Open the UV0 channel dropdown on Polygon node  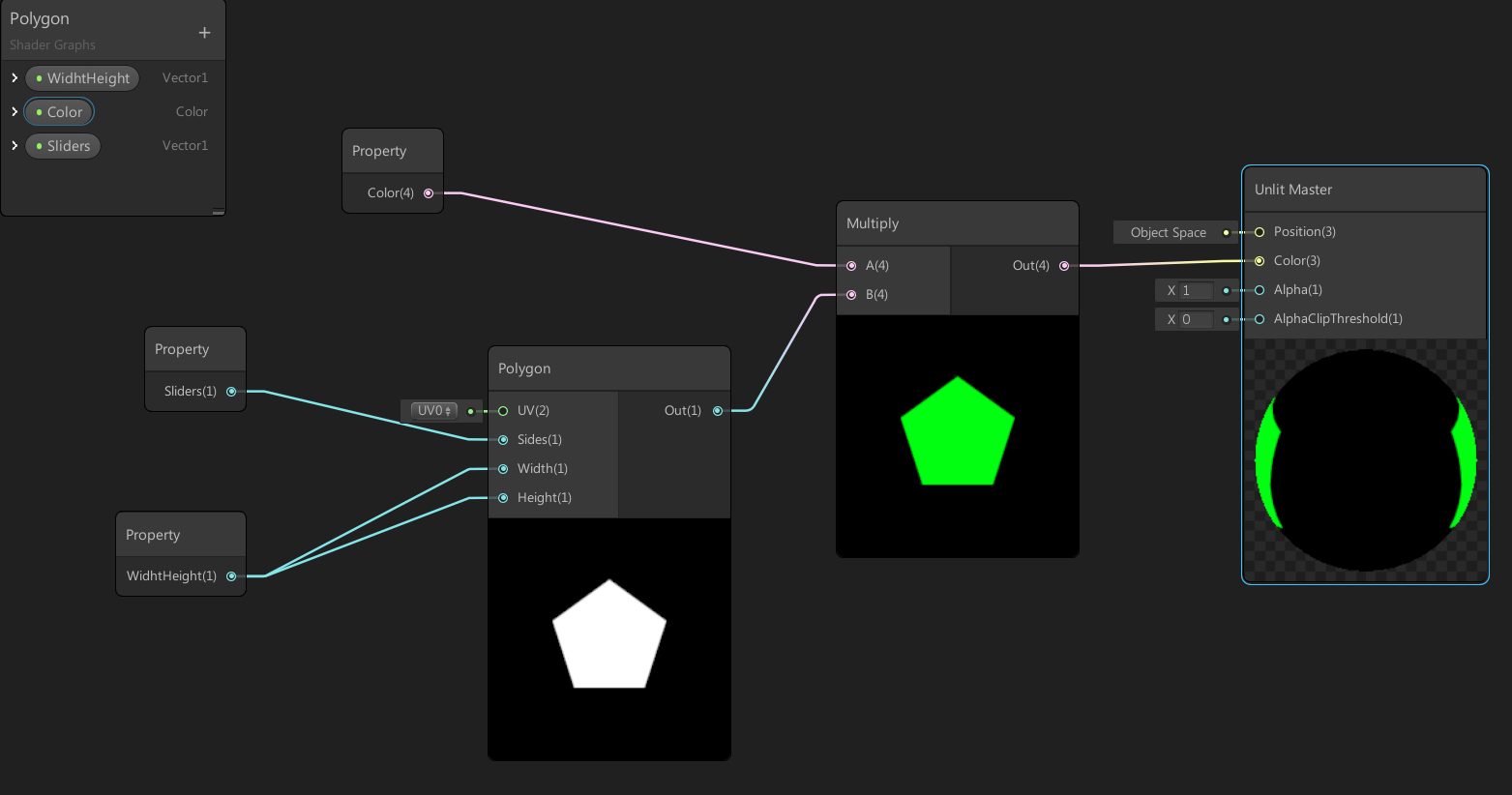(x=432, y=410)
